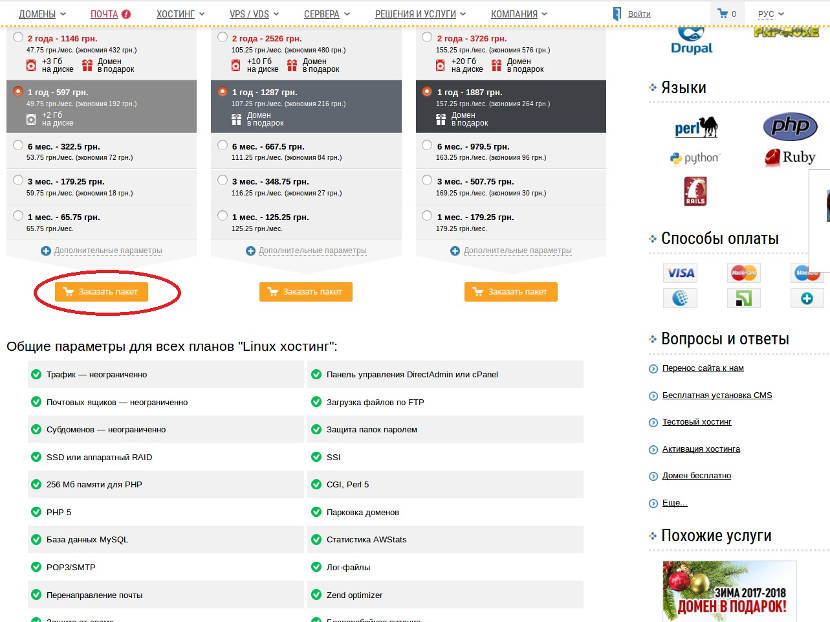Open the ДОМЕНЫ menu

click(x=42, y=14)
